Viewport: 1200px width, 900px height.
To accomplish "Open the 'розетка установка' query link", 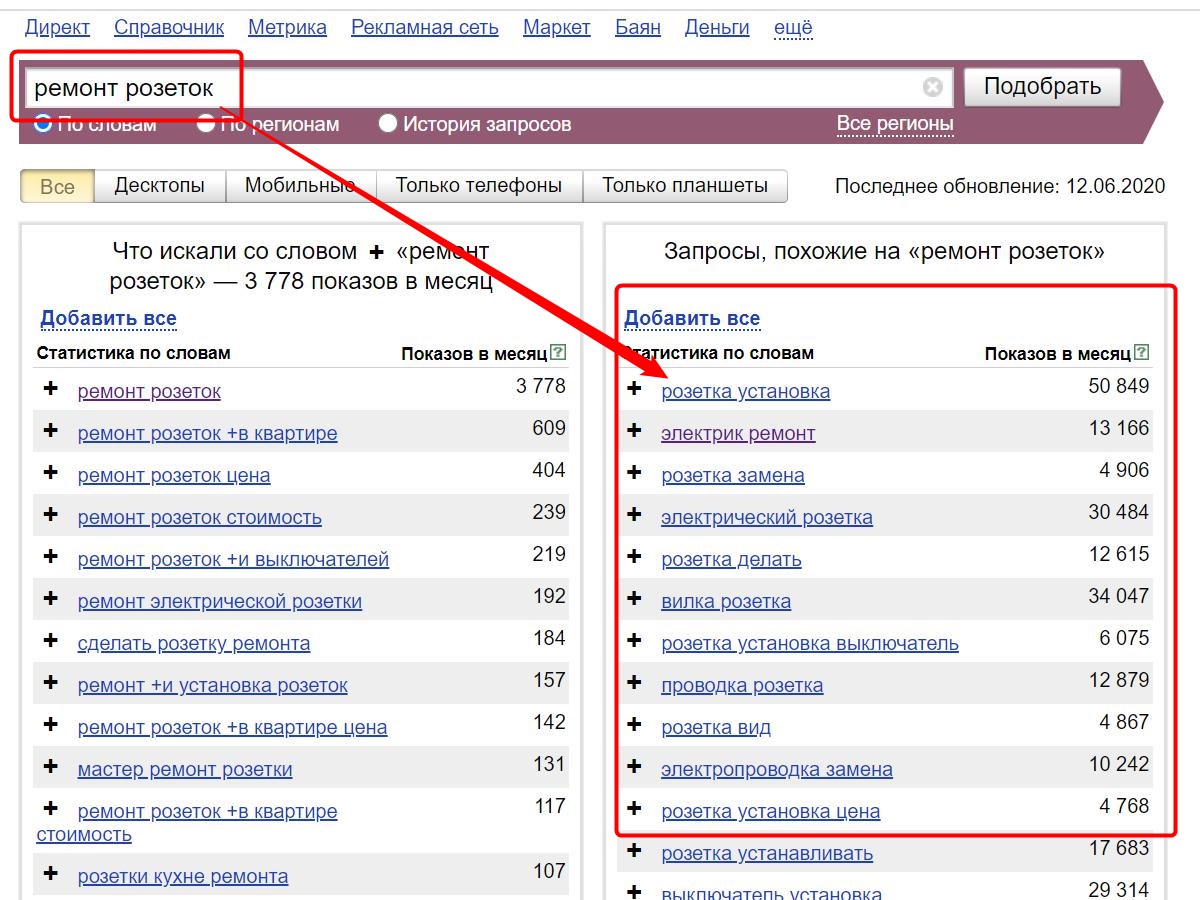I will click(x=745, y=391).
